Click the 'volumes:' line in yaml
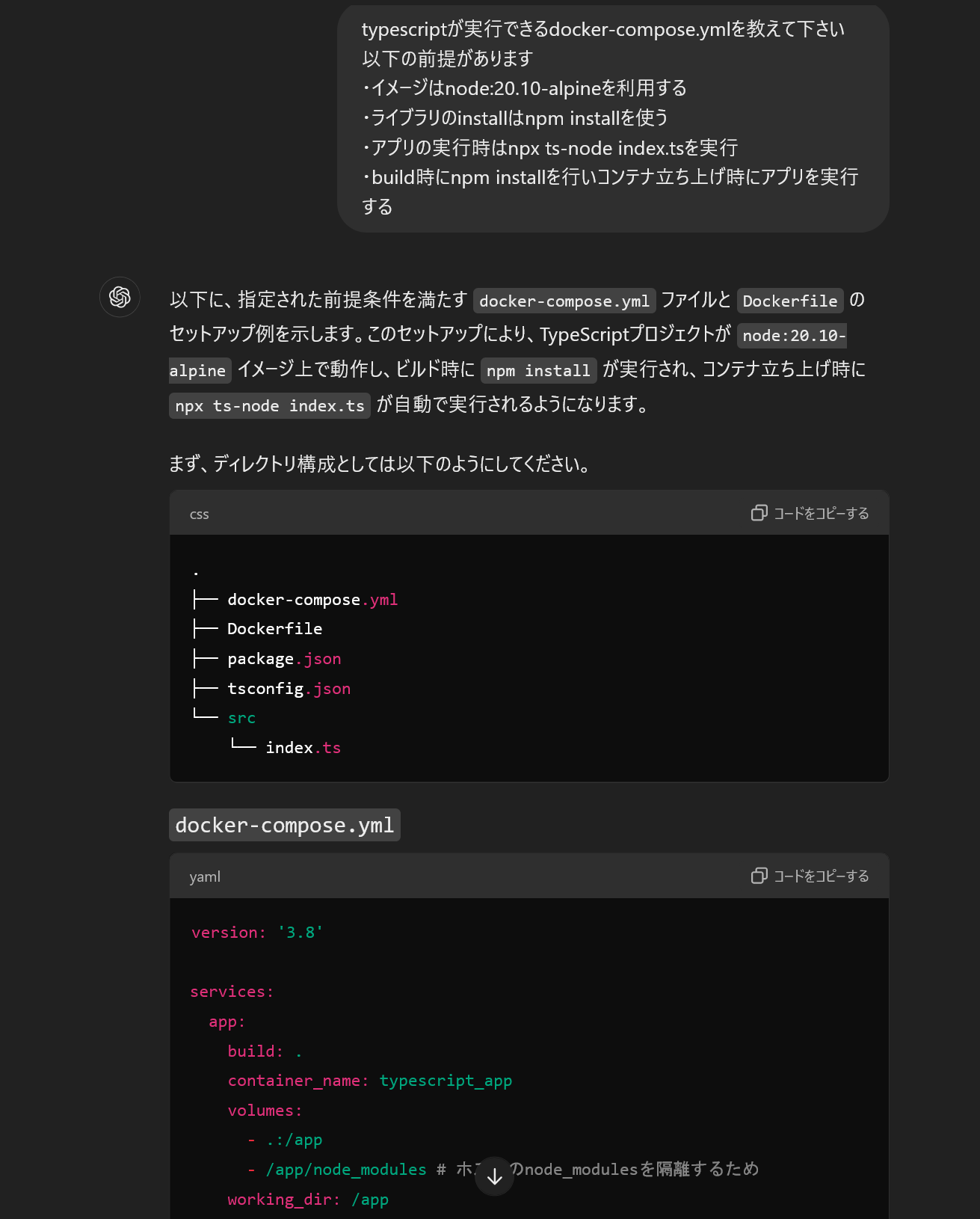 [x=265, y=1111]
